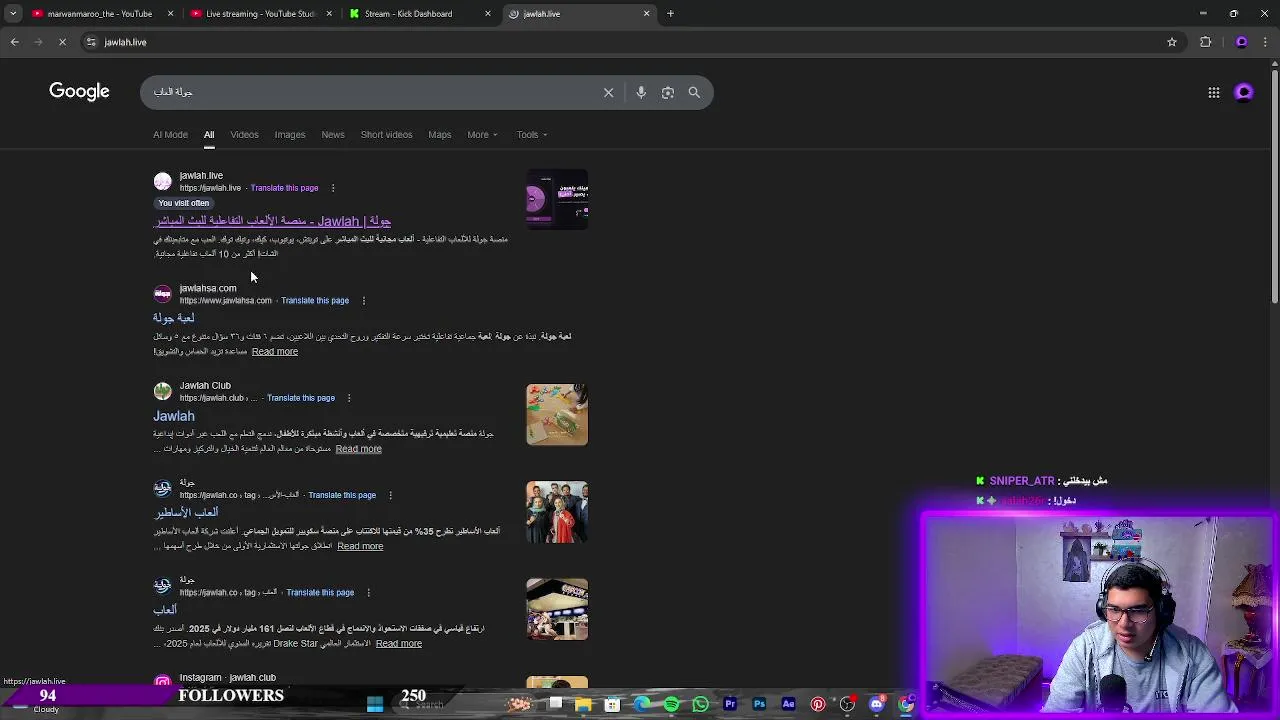The height and width of the screenshot is (720, 1280).
Task: Open WhatsApp from the taskbar
Action: point(700,704)
